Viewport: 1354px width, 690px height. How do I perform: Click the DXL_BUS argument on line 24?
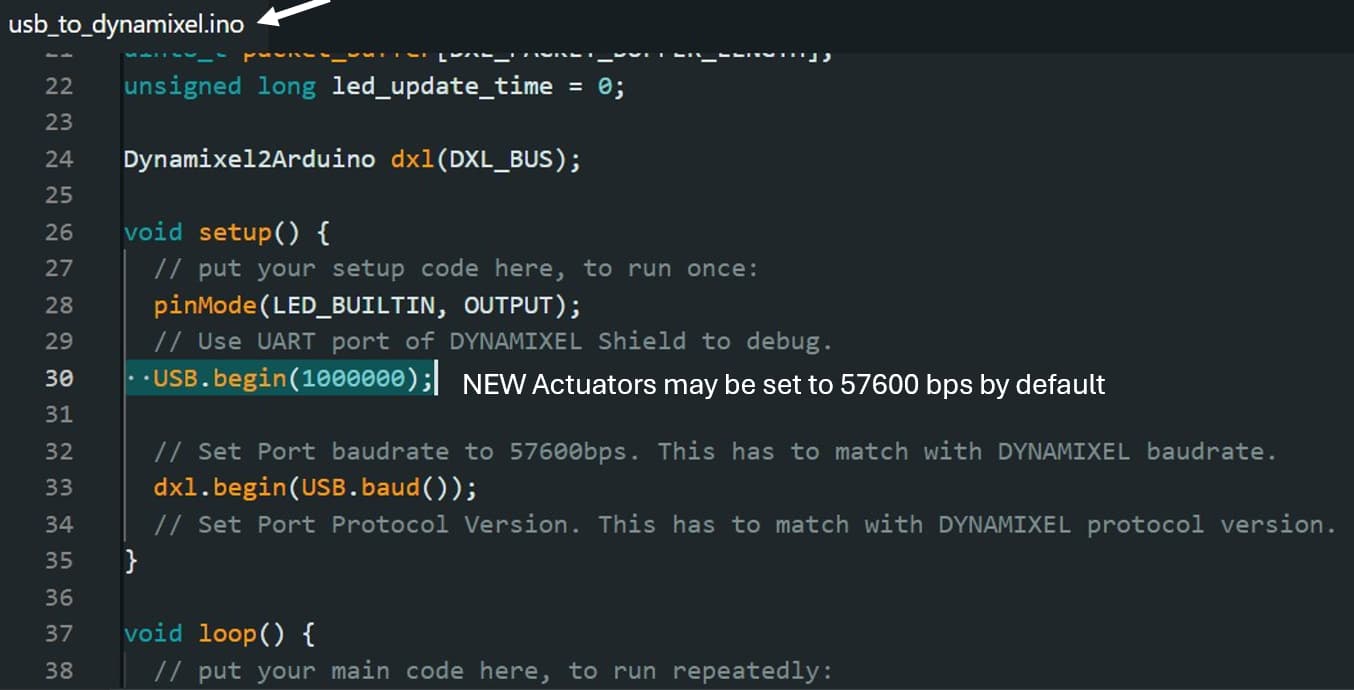(x=502, y=159)
